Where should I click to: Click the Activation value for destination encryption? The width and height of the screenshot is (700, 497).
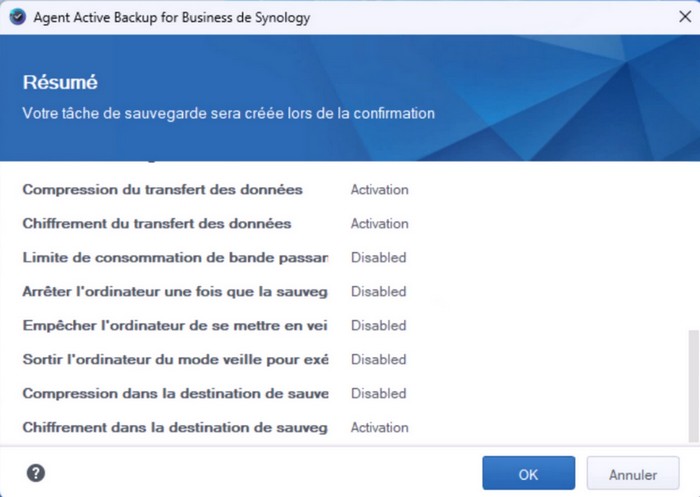[x=379, y=428]
